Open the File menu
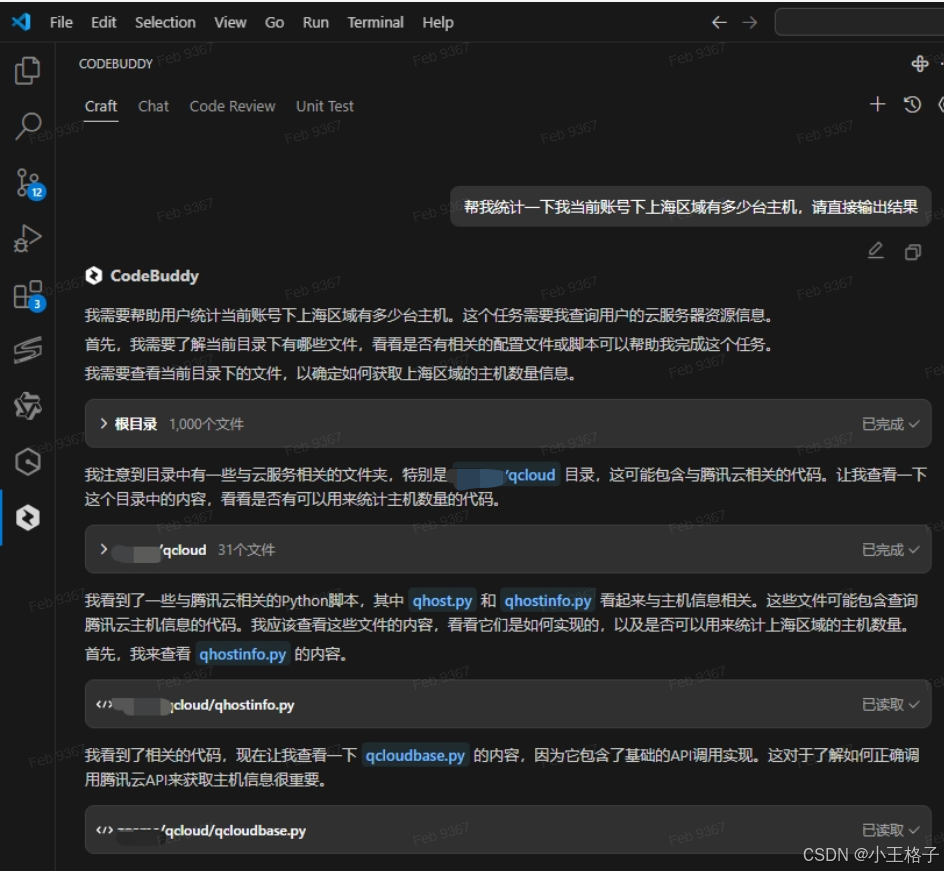 [61, 23]
